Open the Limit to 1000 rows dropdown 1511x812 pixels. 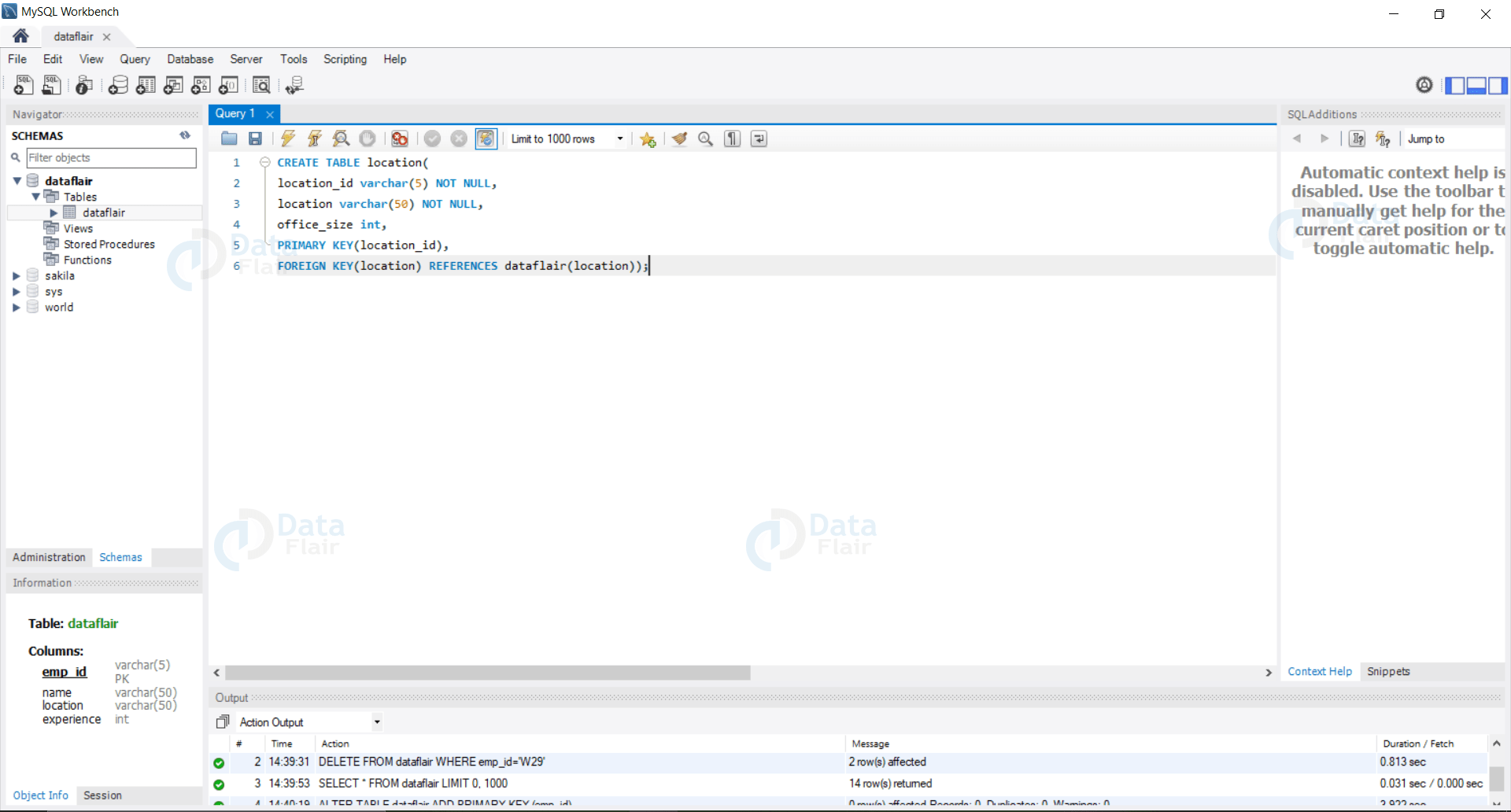tap(620, 138)
